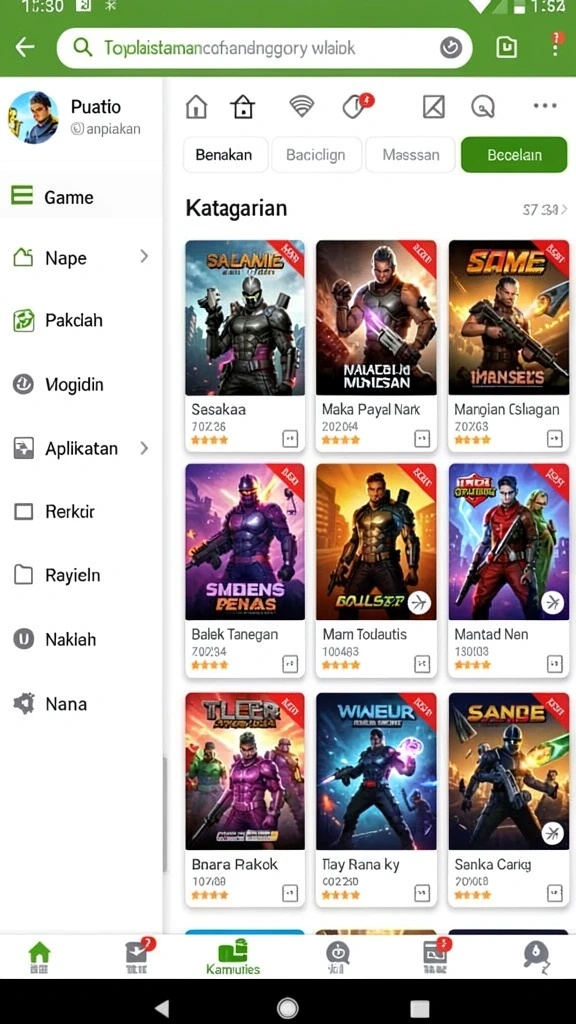Toggle the Baciclign filter chip
576x1024 pixels.
(x=316, y=155)
